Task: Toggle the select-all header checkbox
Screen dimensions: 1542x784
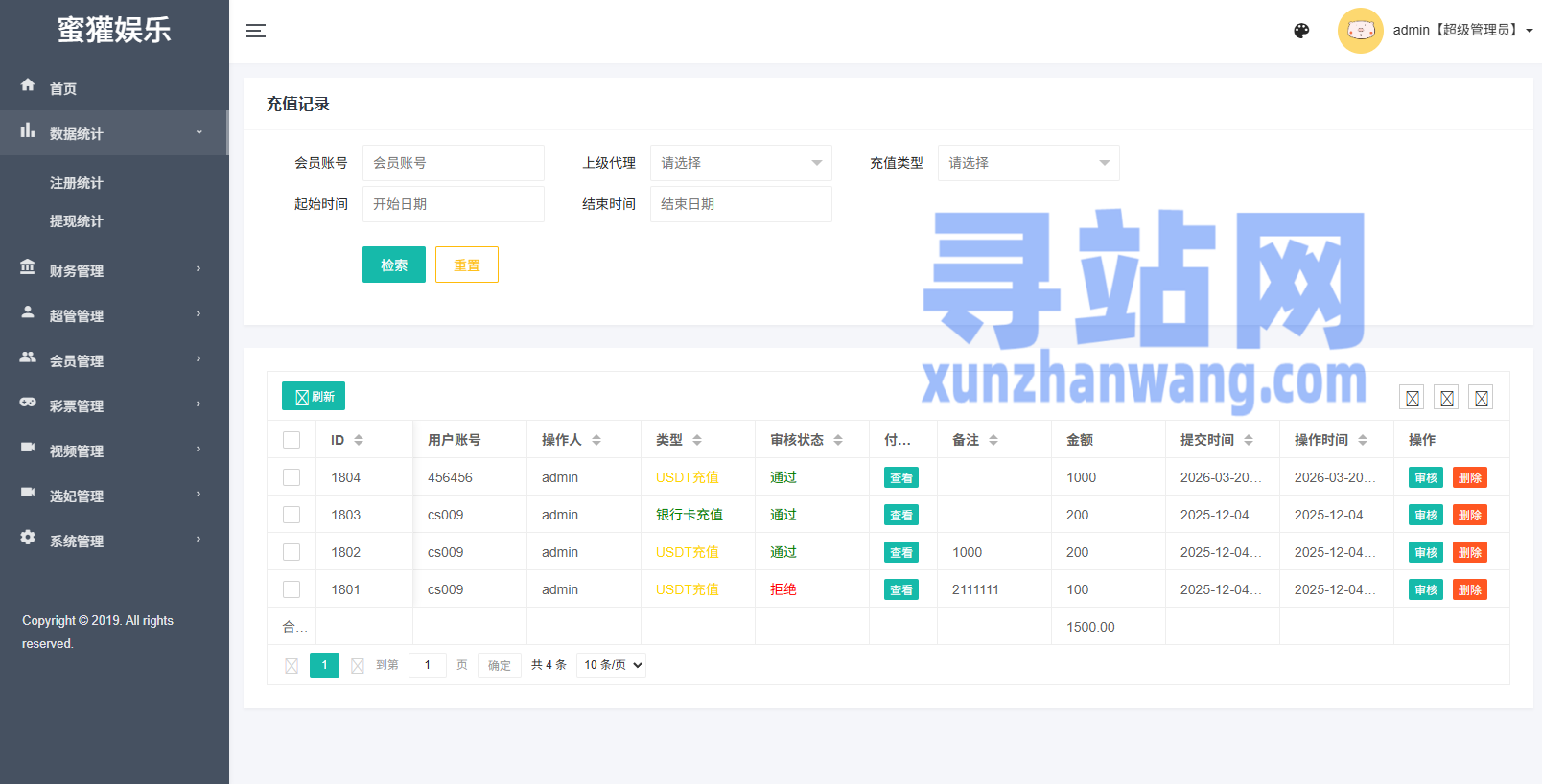Action: 292,440
